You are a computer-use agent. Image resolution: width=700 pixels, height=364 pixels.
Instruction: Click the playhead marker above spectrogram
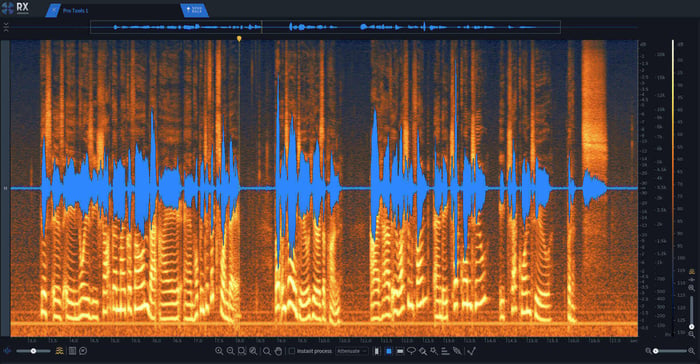pos(239,39)
